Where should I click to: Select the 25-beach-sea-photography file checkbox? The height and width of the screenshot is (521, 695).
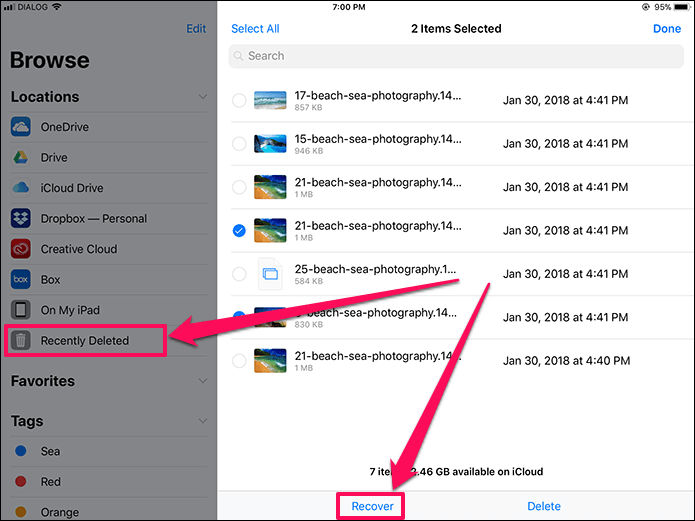(239, 274)
